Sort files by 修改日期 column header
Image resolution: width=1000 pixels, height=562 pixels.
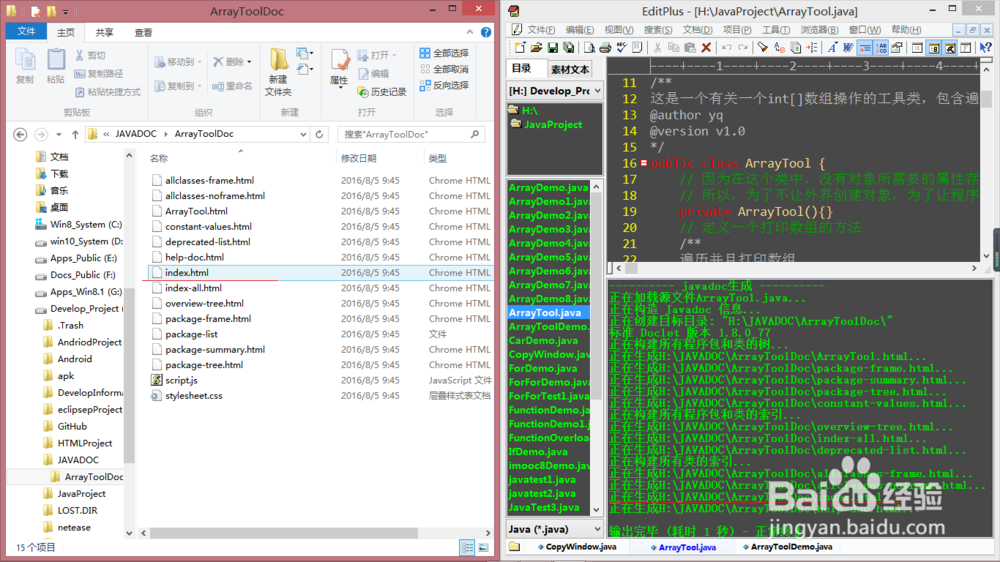pos(358,158)
